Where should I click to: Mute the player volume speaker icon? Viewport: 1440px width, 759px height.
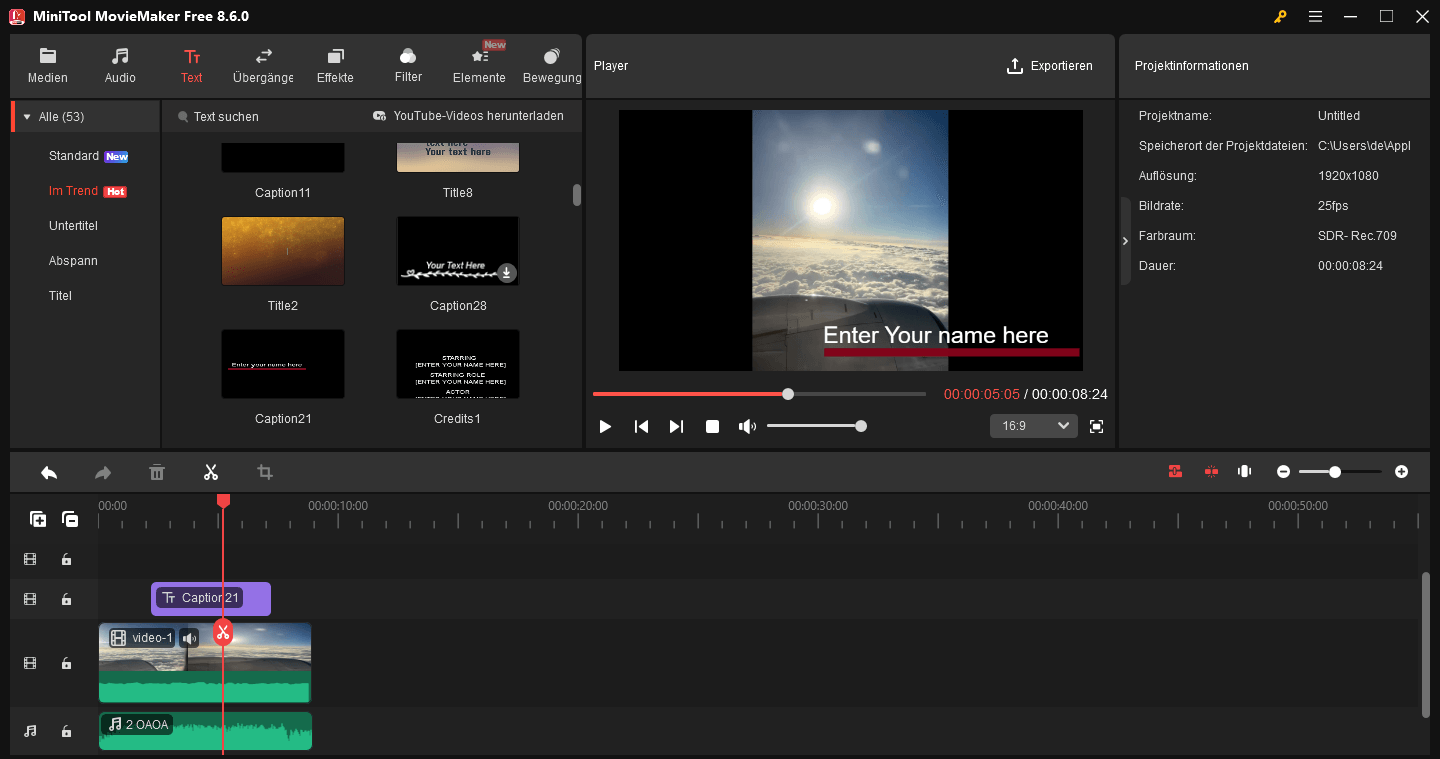click(x=747, y=426)
